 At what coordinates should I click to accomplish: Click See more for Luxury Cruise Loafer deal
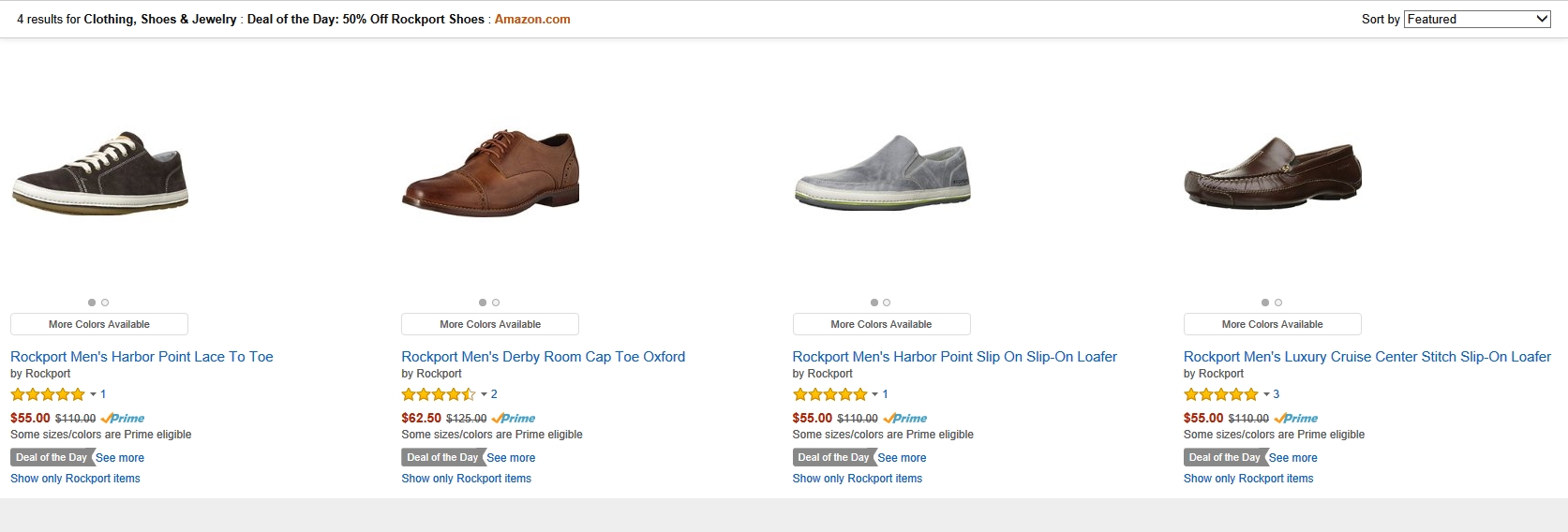[1292, 458]
